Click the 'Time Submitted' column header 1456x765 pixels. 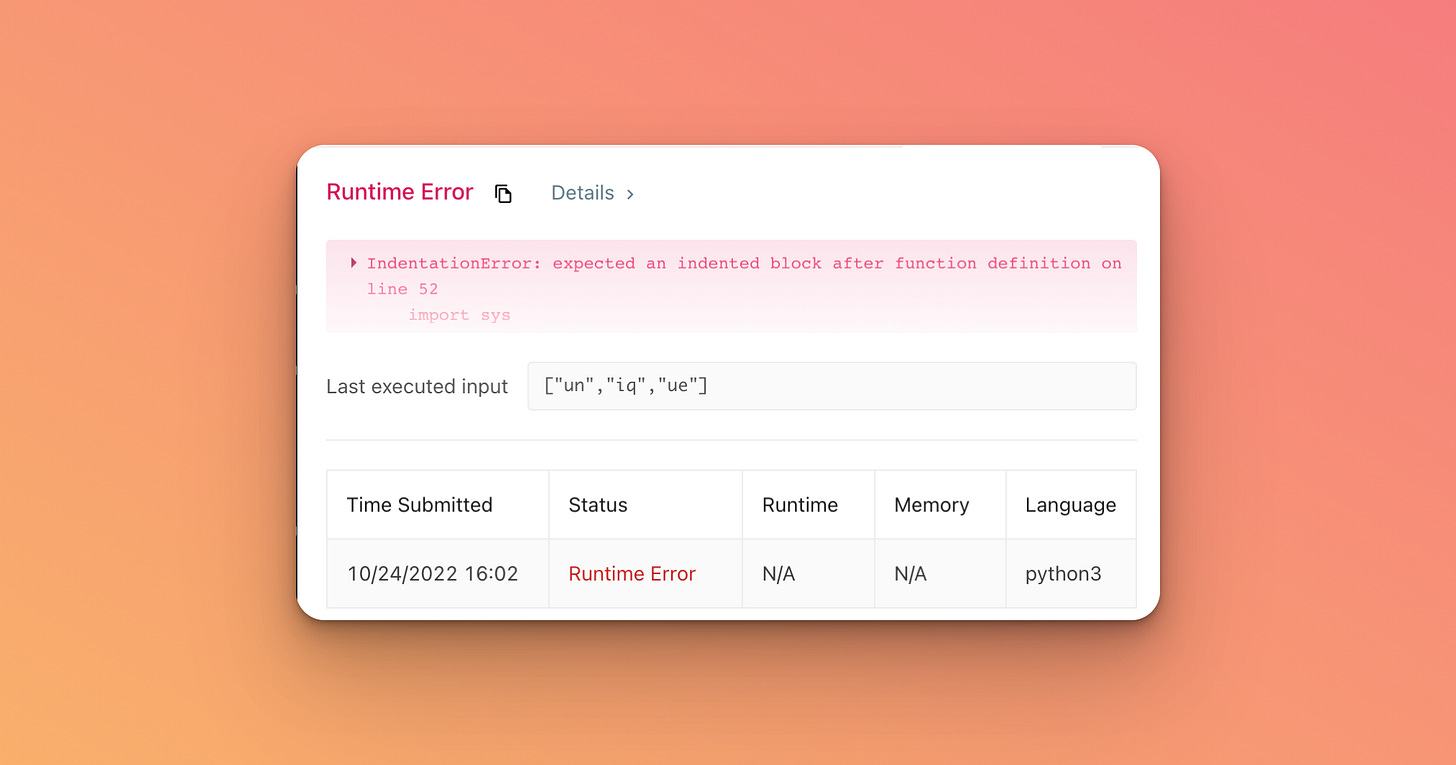438,505
